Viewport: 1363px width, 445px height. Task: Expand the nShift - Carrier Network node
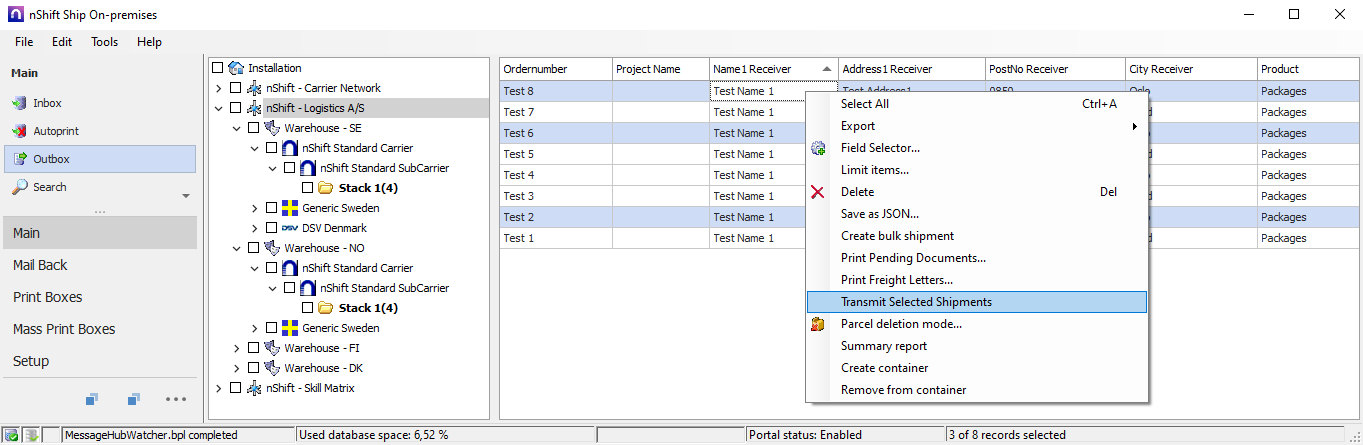(x=219, y=88)
